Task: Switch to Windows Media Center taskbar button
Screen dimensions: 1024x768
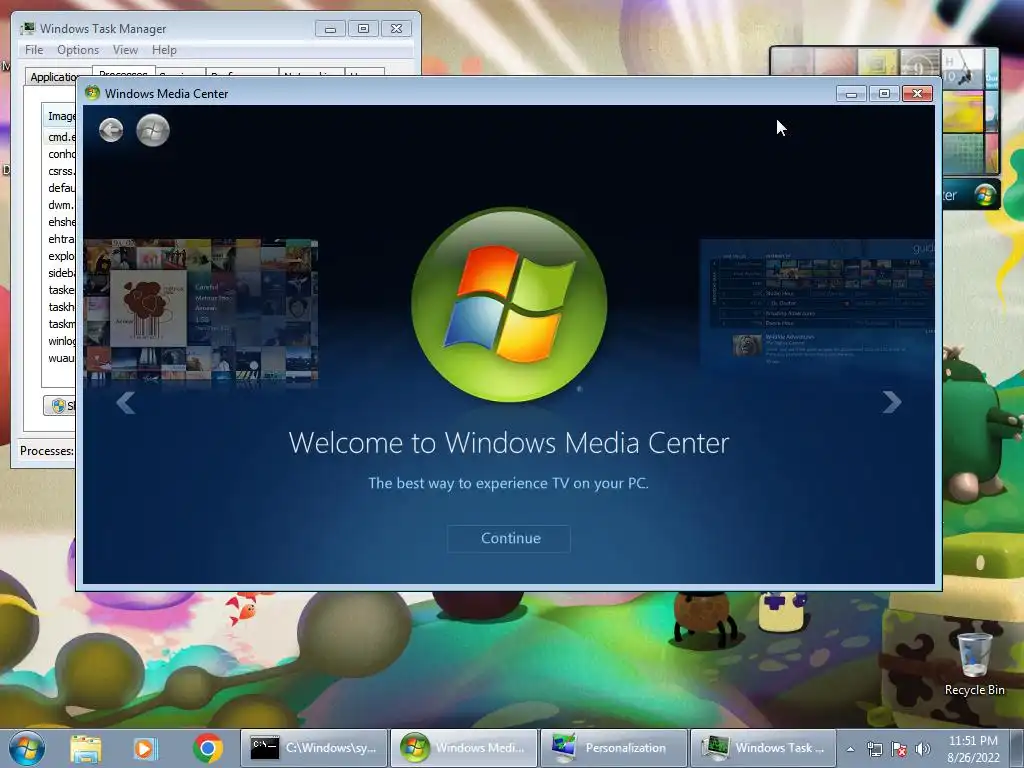Action: tap(464, 748)
